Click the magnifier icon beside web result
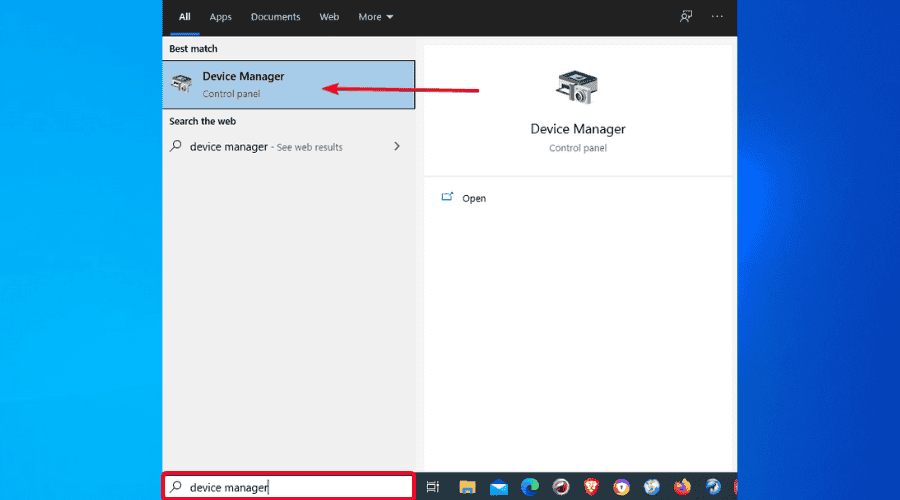 coord(176,146)
